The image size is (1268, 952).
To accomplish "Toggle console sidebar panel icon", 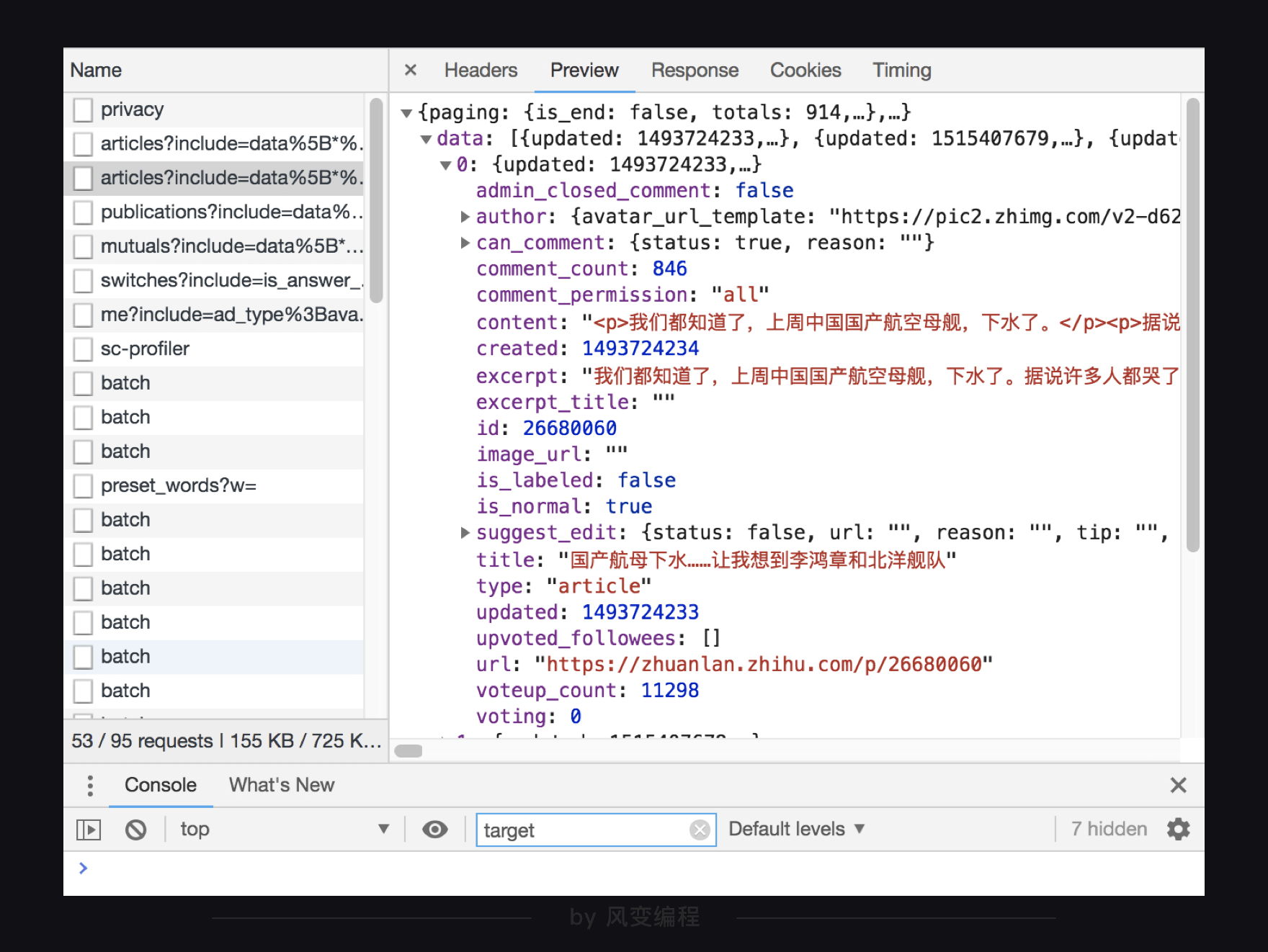I will pos(89,830).
